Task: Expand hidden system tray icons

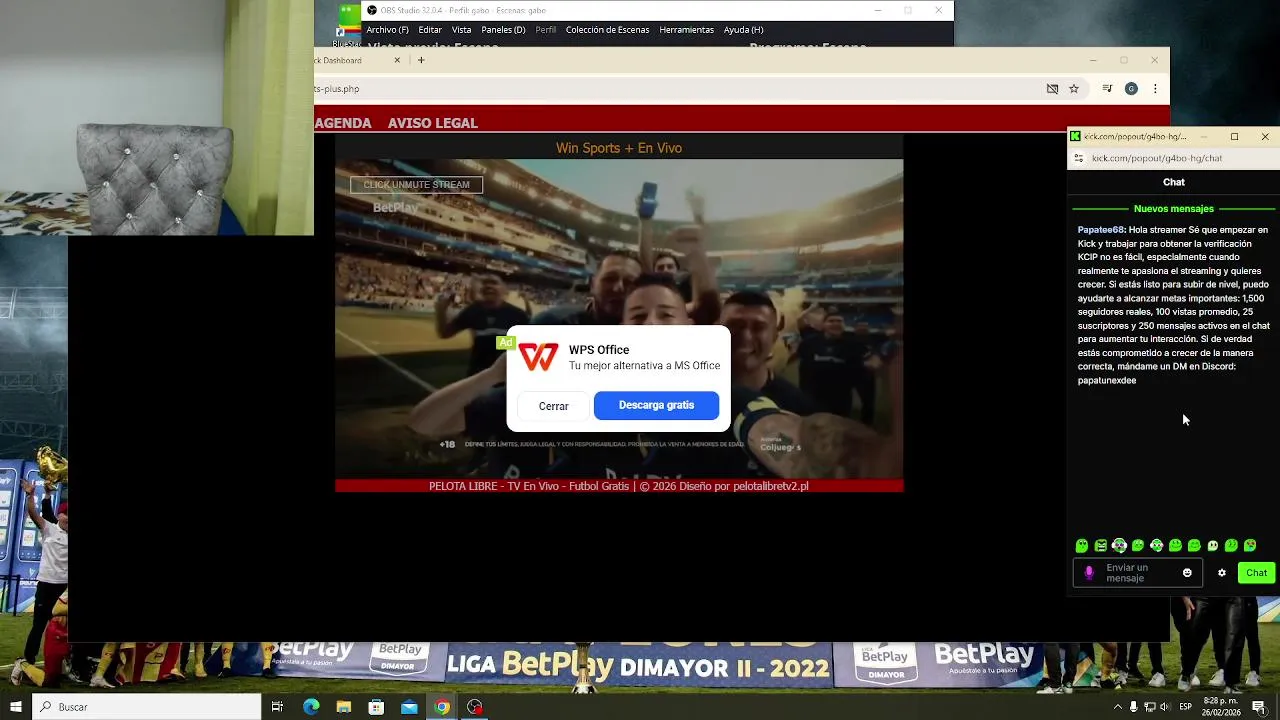Action: 1118,707
